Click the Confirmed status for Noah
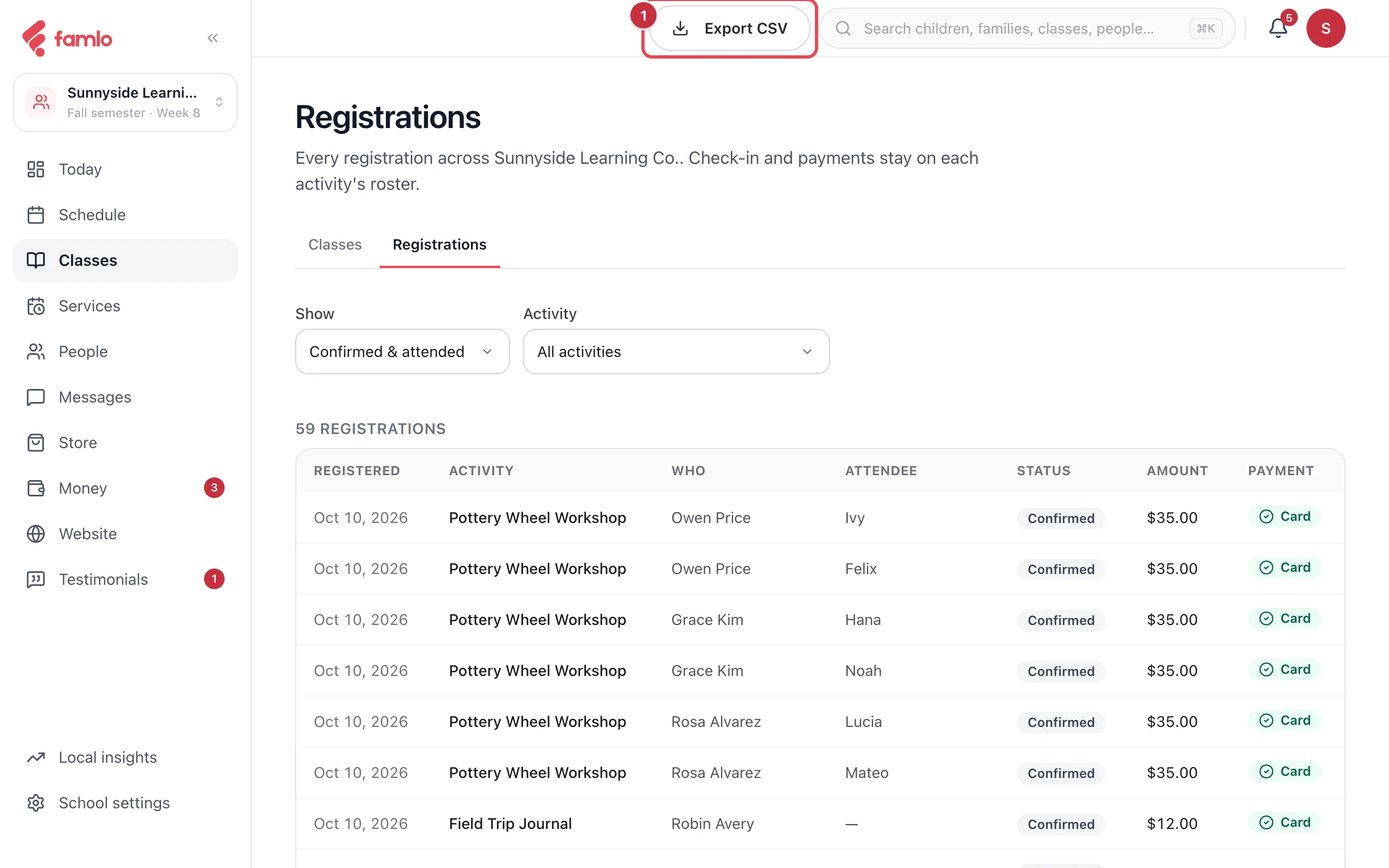 [x=1061, y=671]
